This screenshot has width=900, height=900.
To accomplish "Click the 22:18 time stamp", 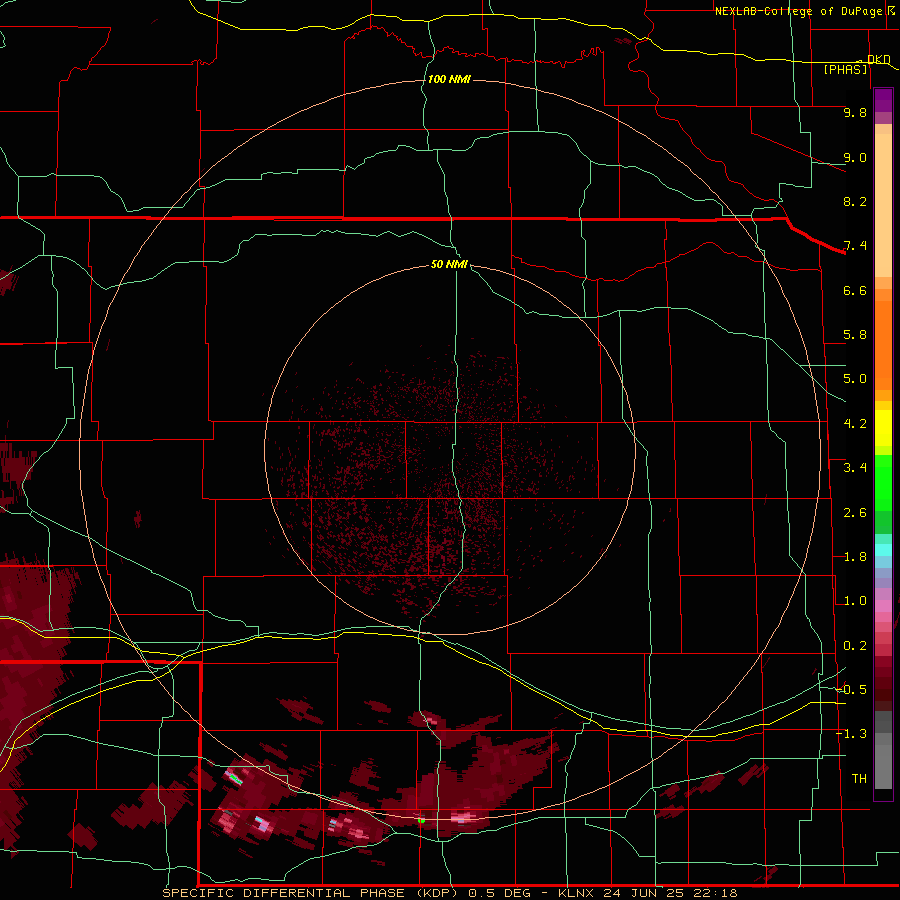I will tap(715, 893).
